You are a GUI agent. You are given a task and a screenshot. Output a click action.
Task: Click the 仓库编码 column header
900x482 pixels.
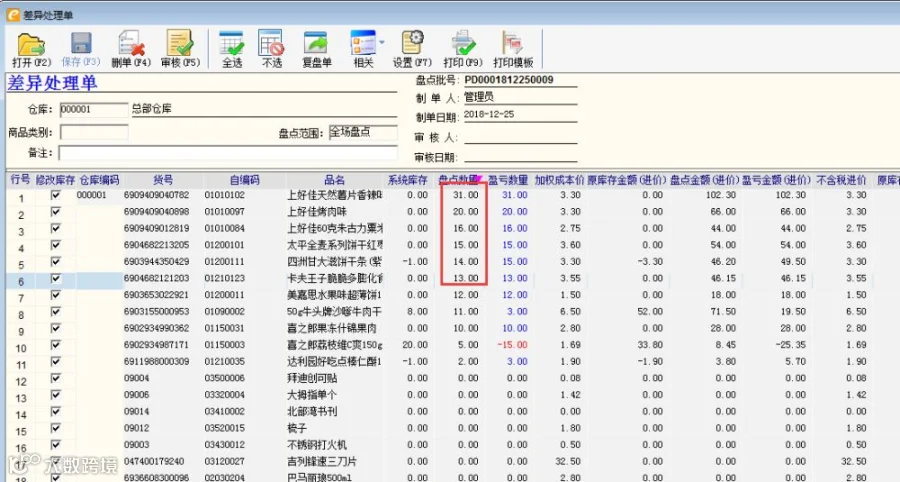[x=99, y=180]
